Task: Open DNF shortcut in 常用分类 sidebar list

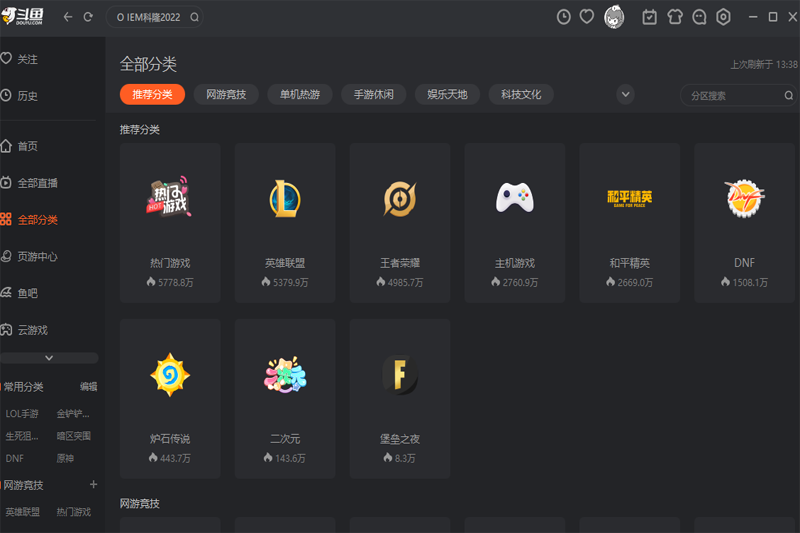Action: coord(14,459)
